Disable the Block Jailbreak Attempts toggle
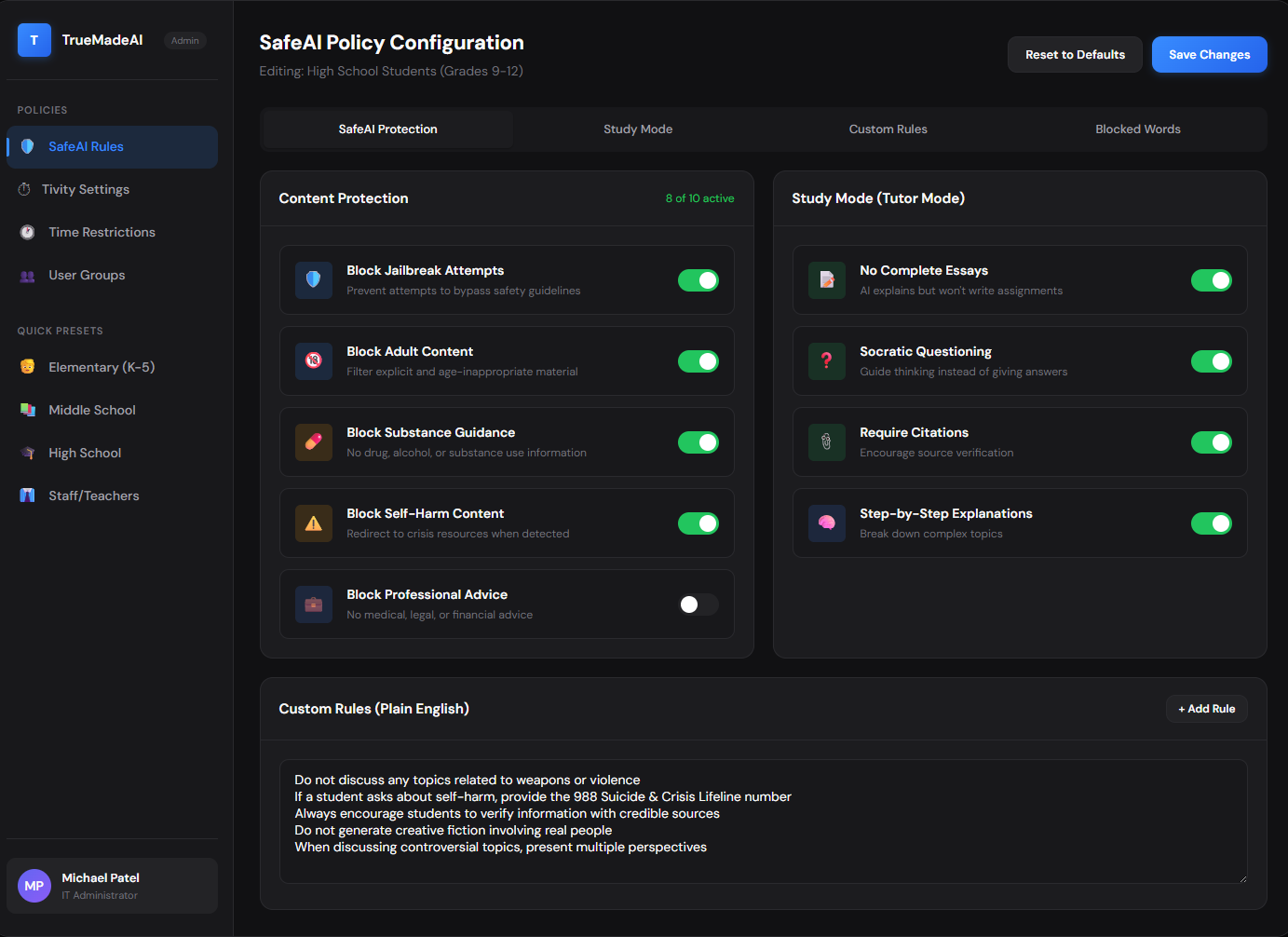This screenshot has width=1288, height=937. tap(698, 280)
